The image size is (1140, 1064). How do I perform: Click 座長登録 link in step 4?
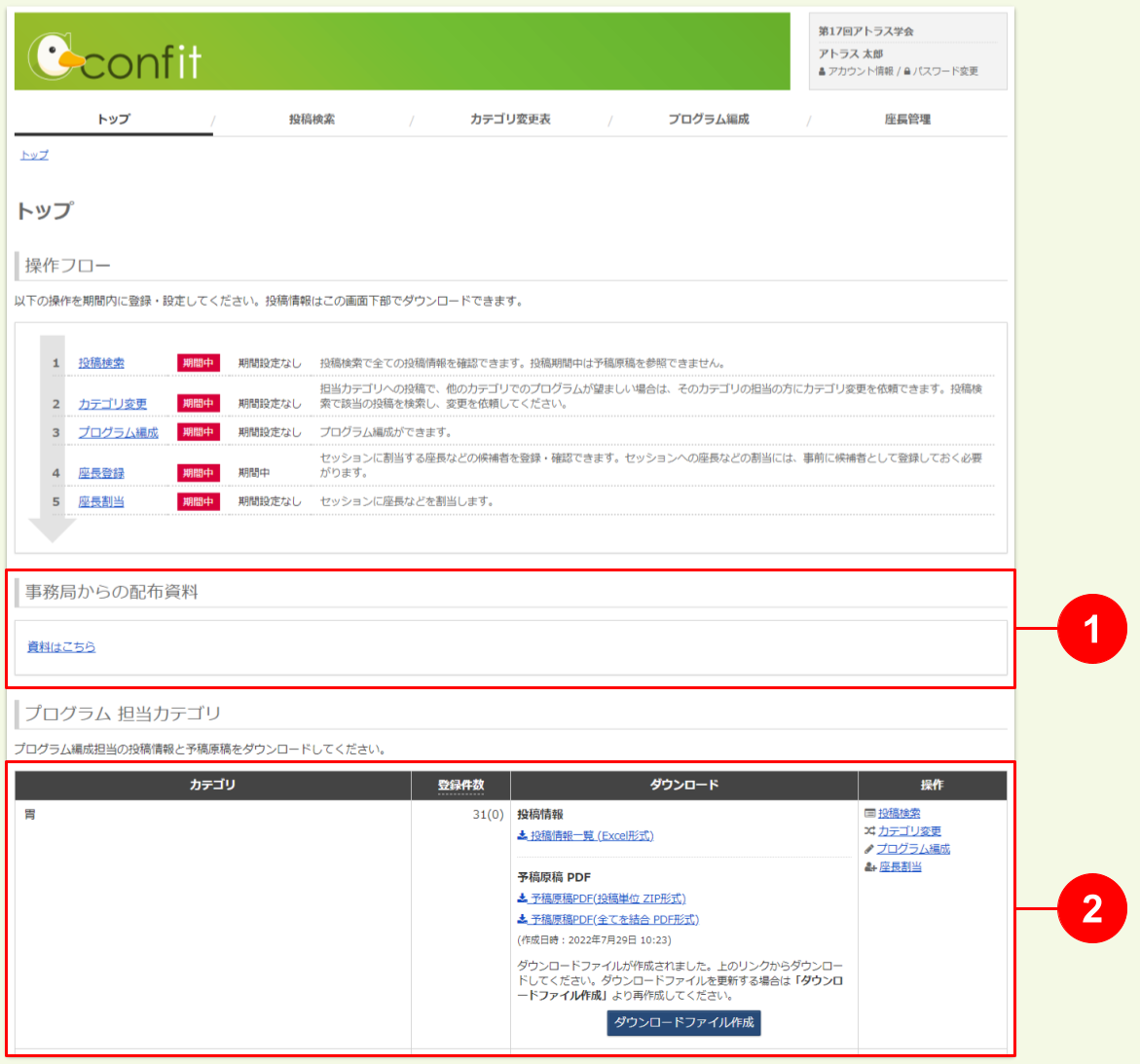coord(101,473)
